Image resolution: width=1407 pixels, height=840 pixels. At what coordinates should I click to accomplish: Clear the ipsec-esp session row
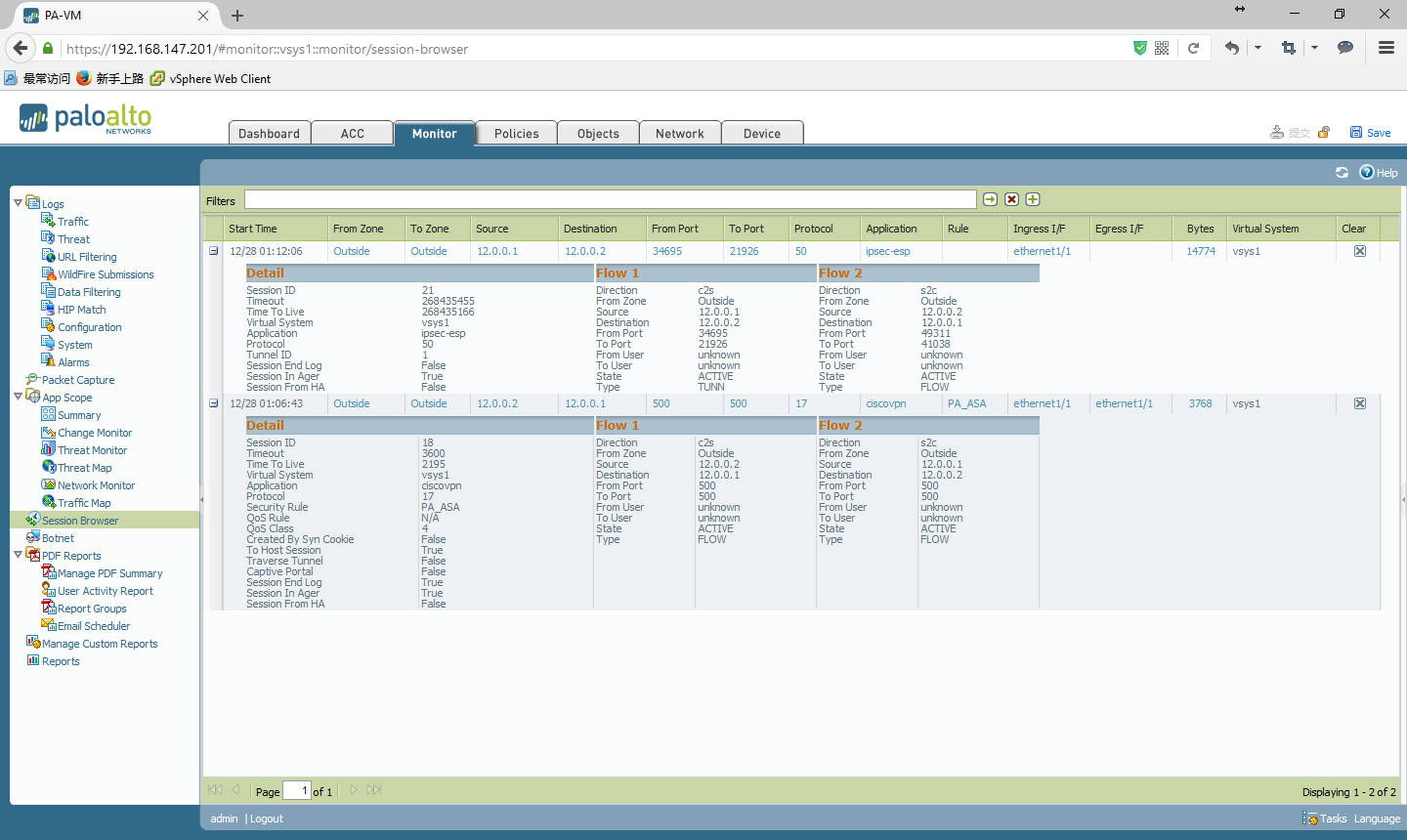coord(1359,251)
